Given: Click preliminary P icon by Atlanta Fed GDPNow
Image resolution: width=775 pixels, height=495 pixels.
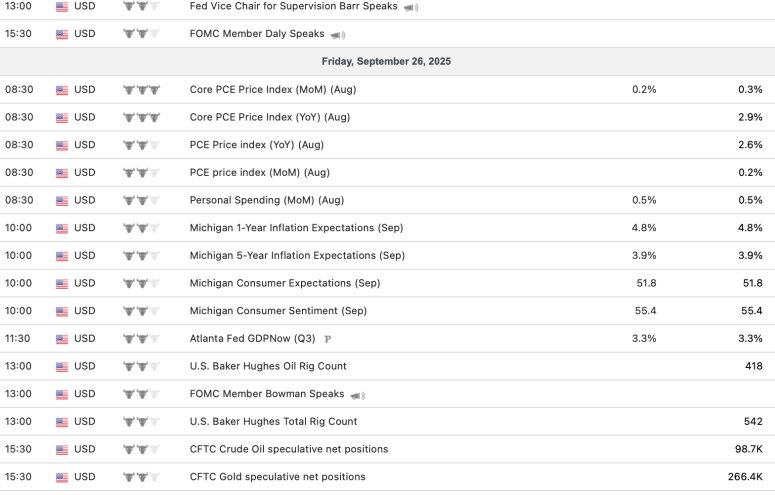Looking at the screenshot, I should [x=327, y=339].
